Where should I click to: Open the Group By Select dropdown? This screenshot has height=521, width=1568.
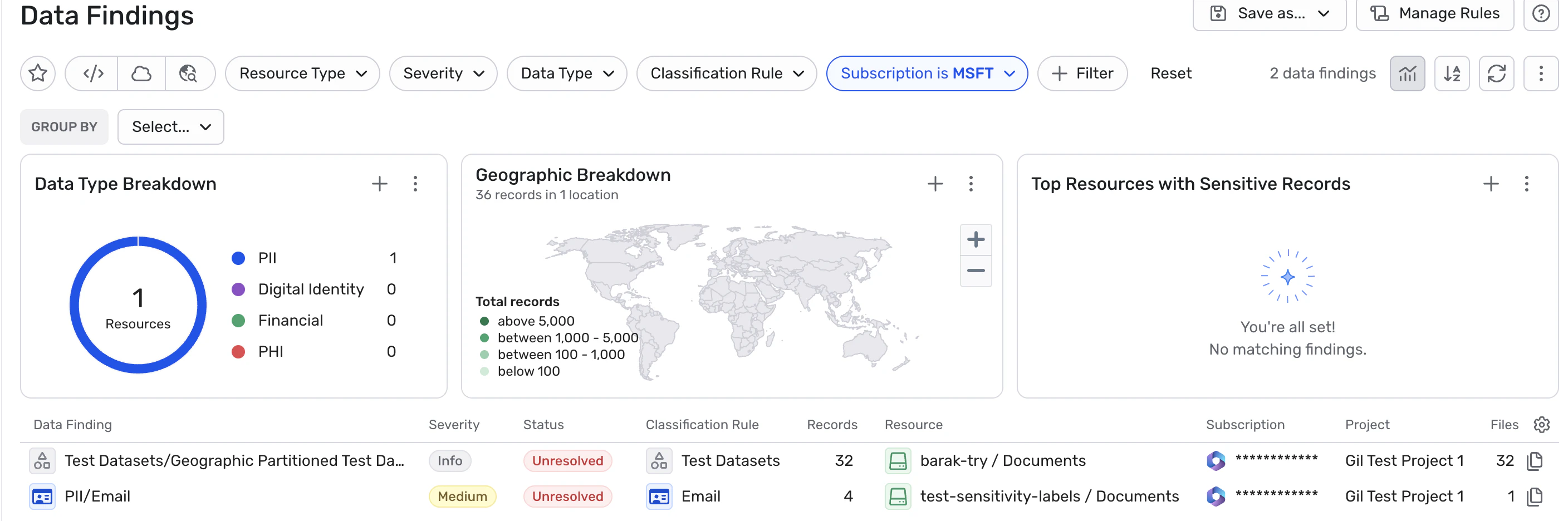(170, 127)
